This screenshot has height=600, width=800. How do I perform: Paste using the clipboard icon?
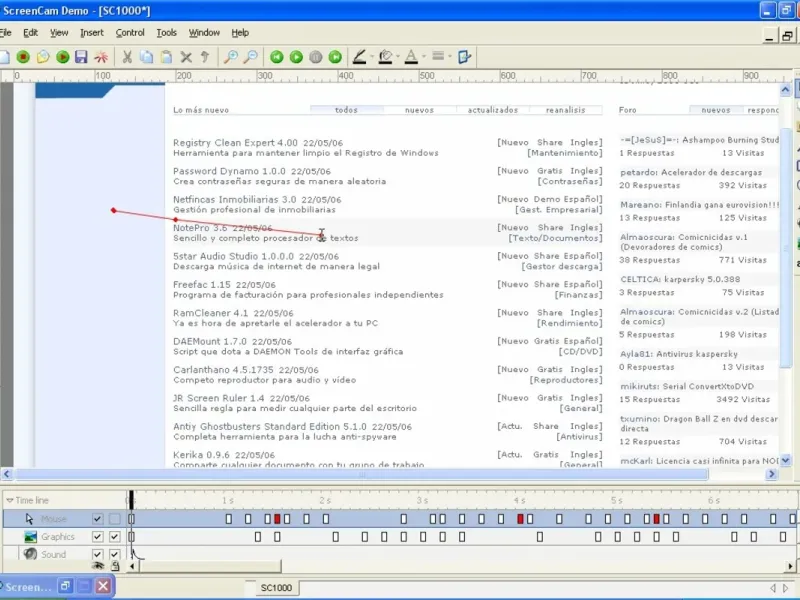pos(166,57)
